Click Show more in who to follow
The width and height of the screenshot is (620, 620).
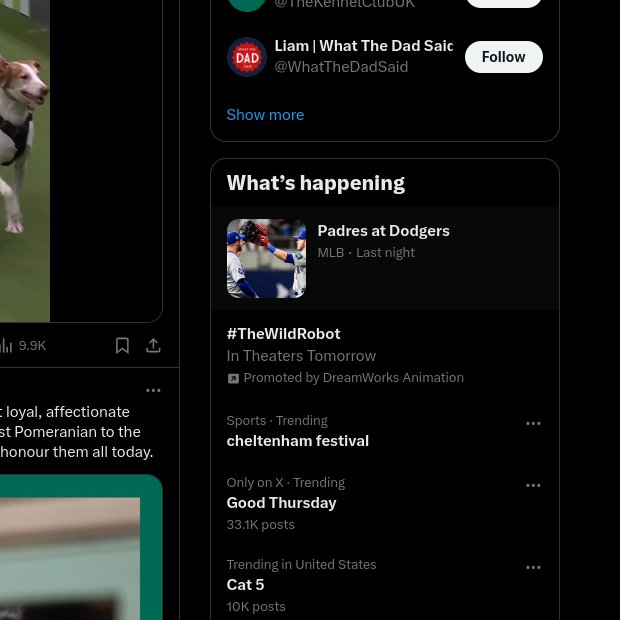coord(265,115)
